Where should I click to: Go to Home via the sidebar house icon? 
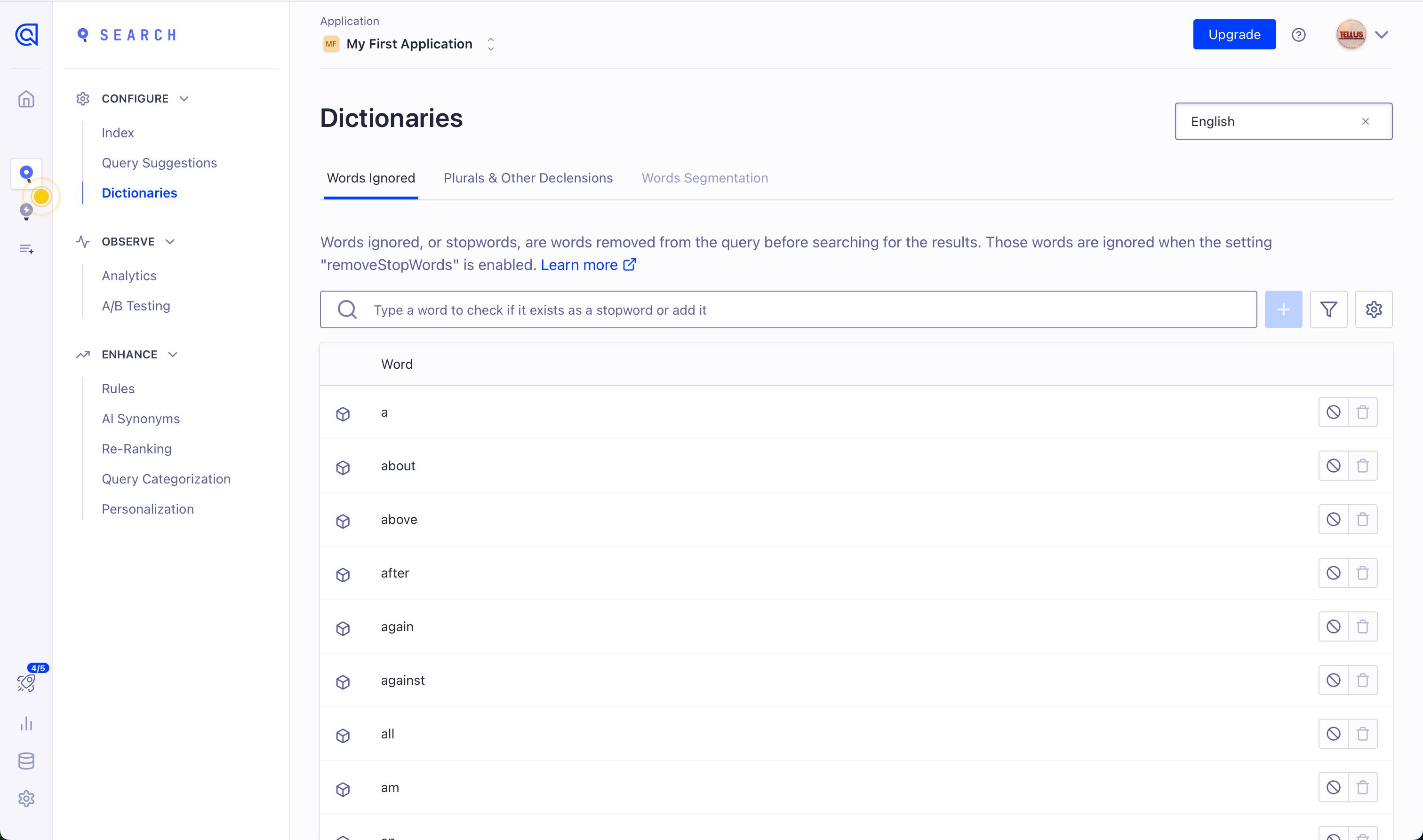pyautogui.click(x=26, y=99)
